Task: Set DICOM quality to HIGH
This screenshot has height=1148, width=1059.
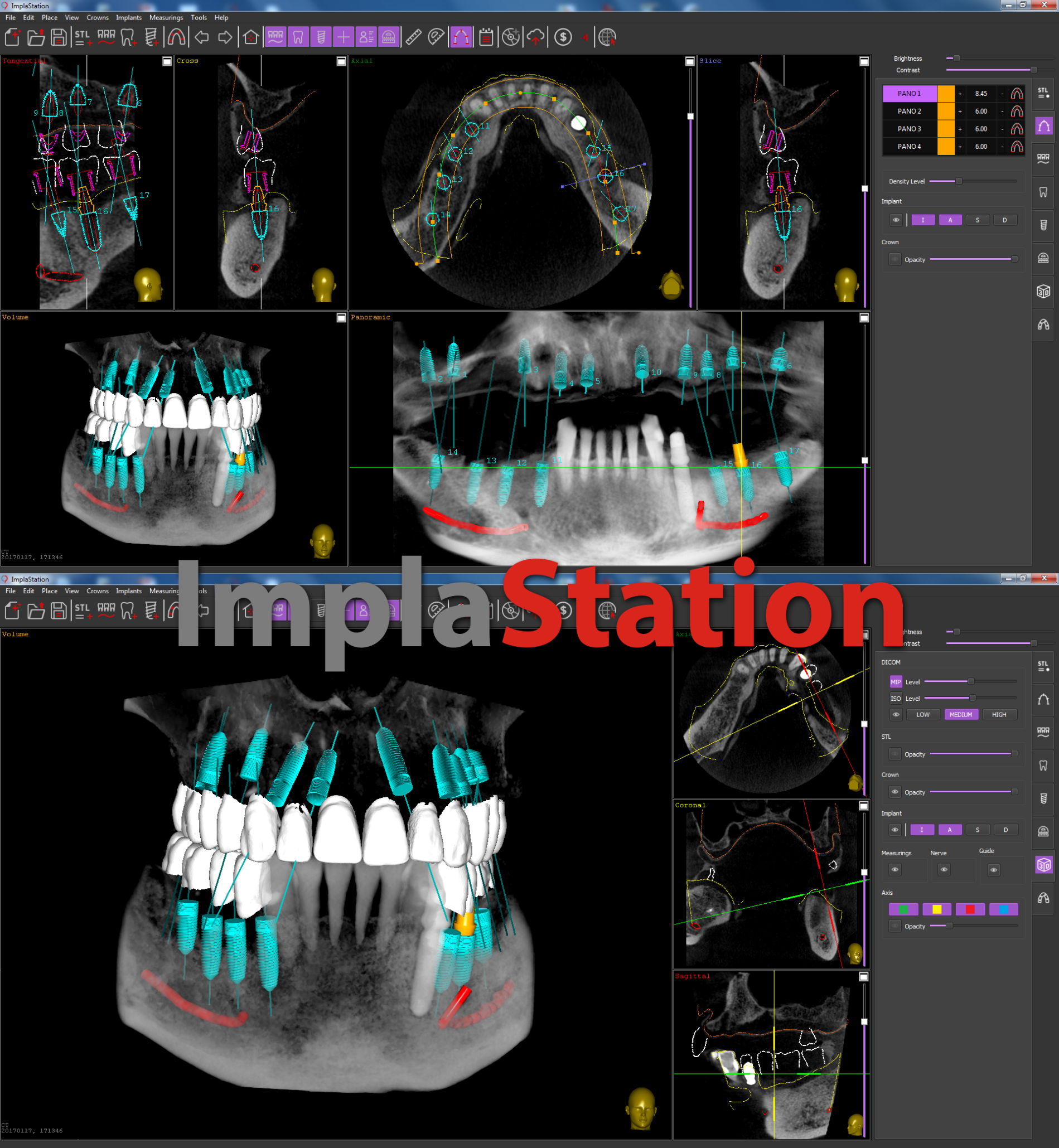Action: coord(999,714)
